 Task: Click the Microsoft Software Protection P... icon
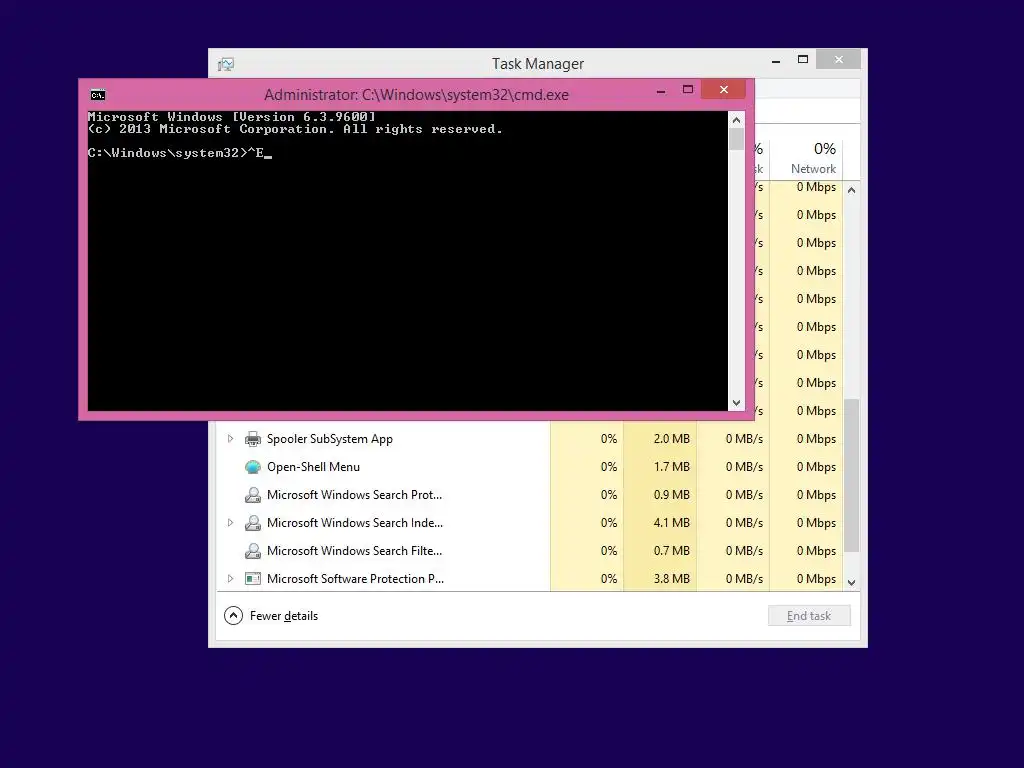[x=253, y=579]
